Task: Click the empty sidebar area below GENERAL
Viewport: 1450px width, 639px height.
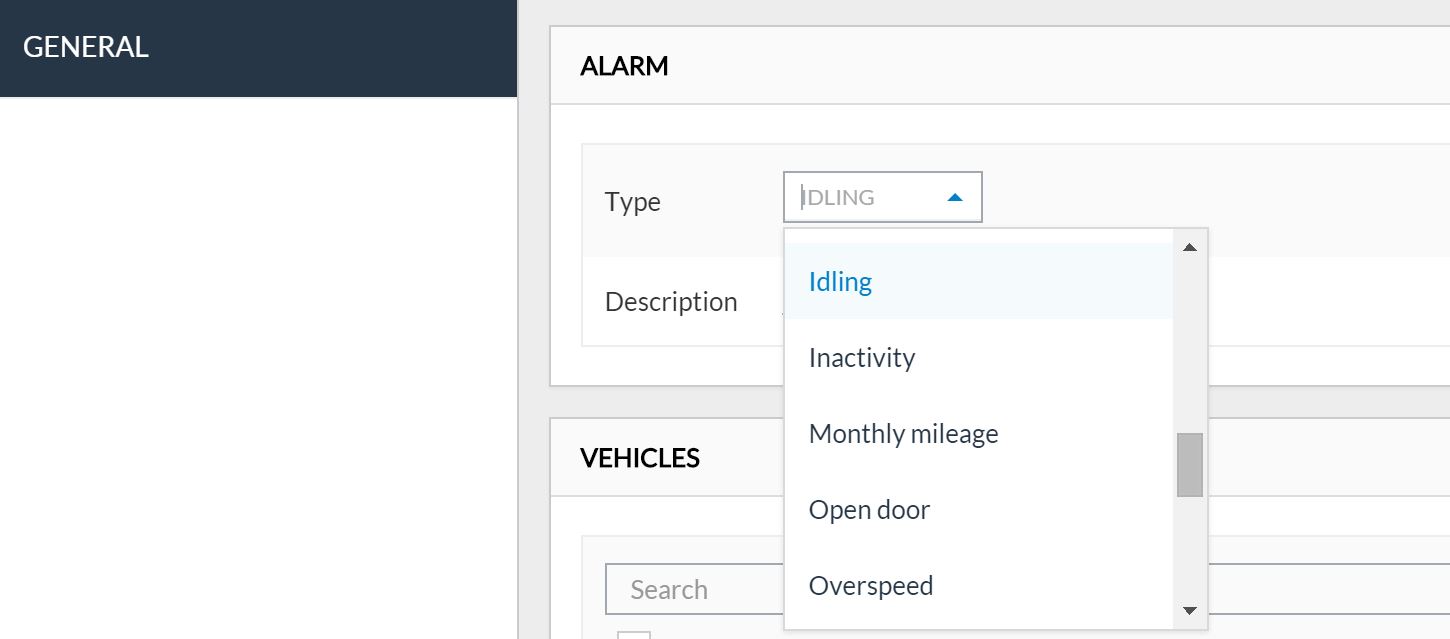Action: tap(258, 370)
